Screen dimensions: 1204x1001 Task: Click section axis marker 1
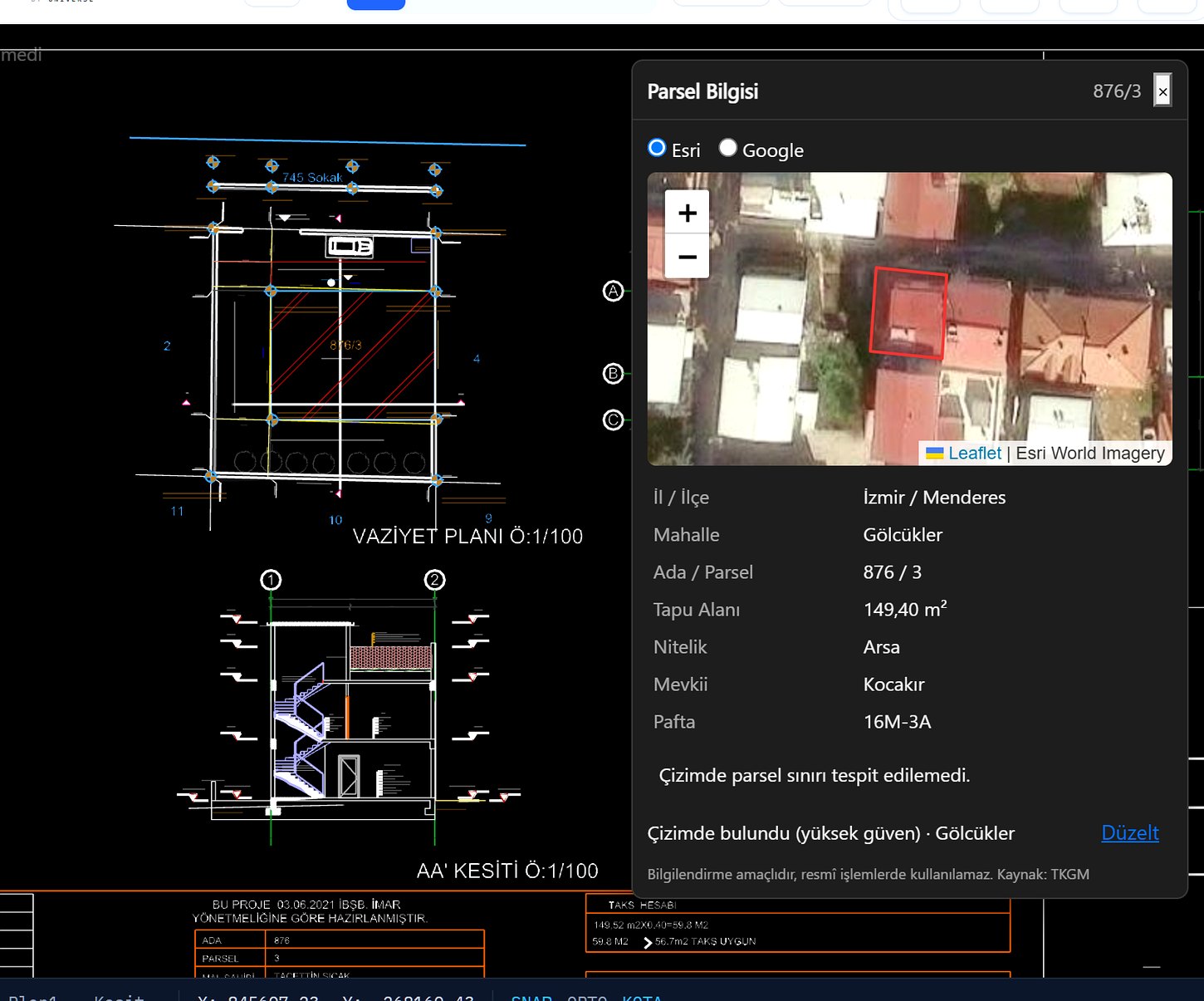coord(271,580)
